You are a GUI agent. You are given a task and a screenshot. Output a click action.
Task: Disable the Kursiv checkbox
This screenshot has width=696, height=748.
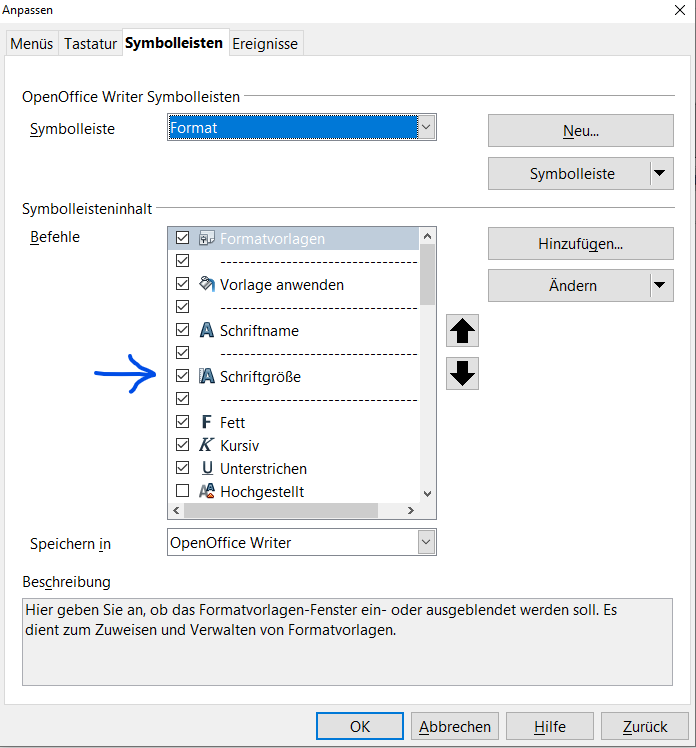pos(182,445)
